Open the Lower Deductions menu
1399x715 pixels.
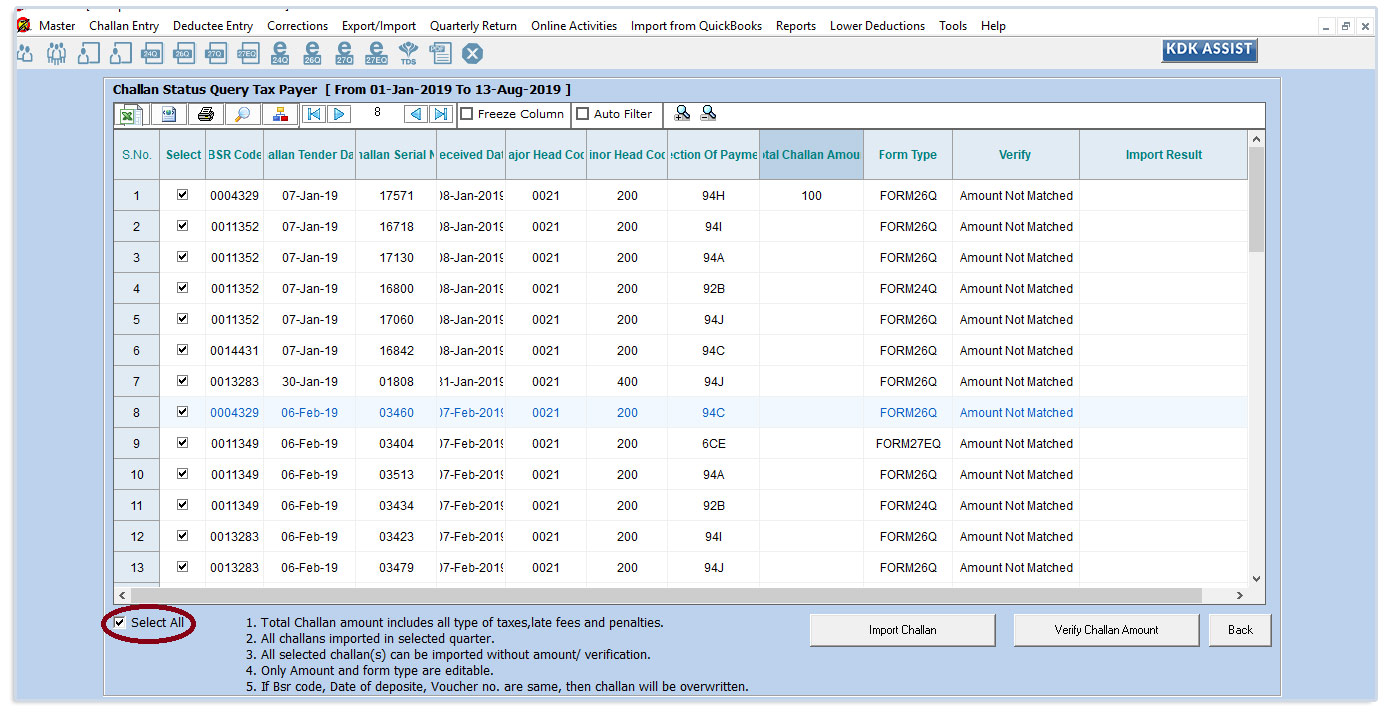click(877, 26)
